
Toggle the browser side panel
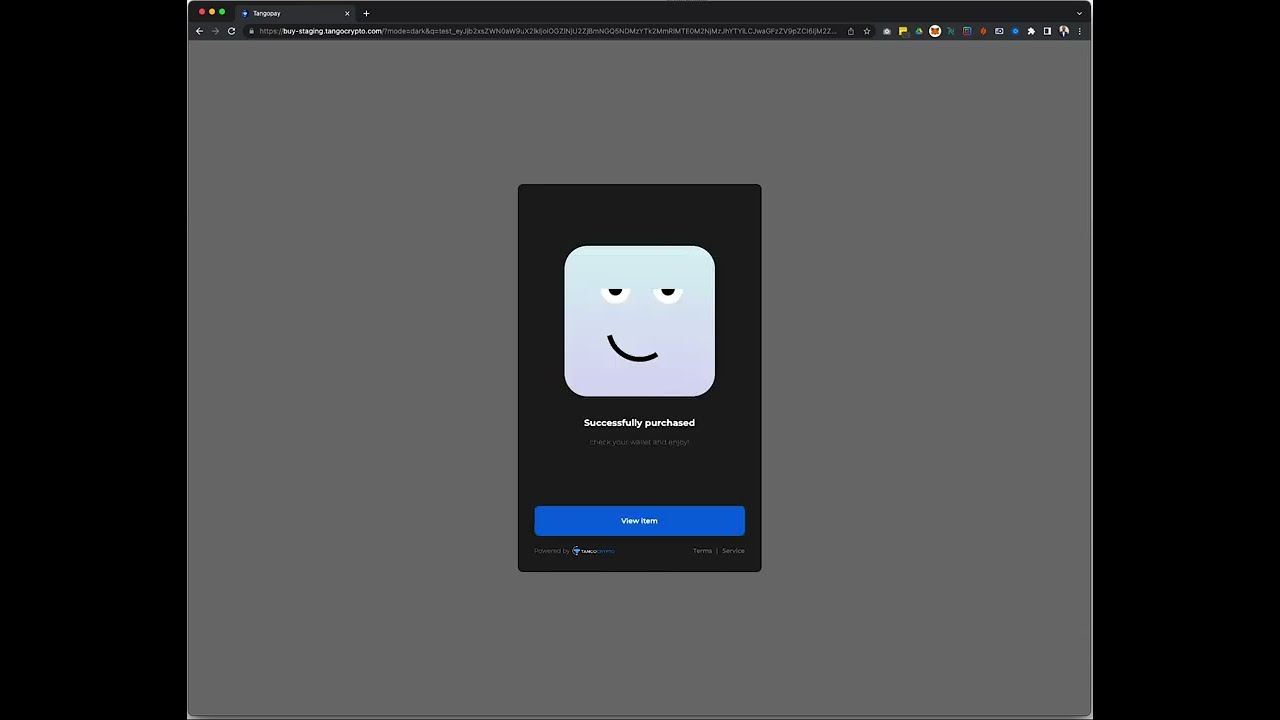[1047, 31]
